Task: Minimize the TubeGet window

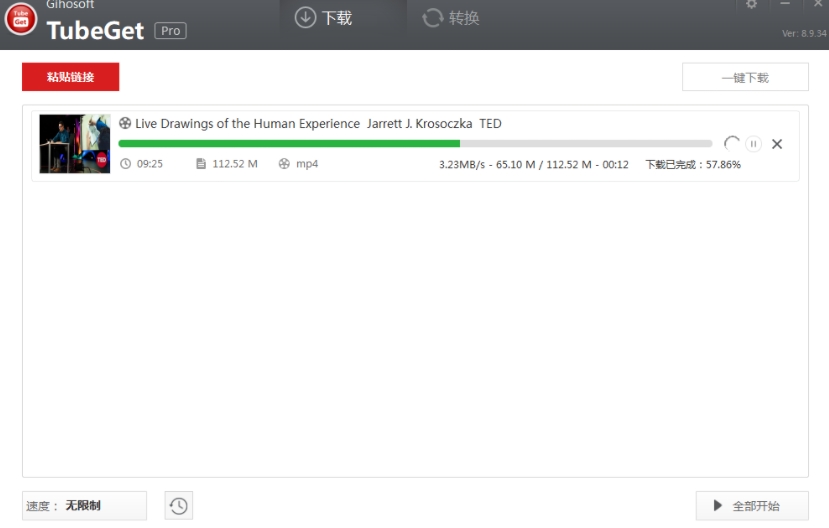Action: (785, 4)
